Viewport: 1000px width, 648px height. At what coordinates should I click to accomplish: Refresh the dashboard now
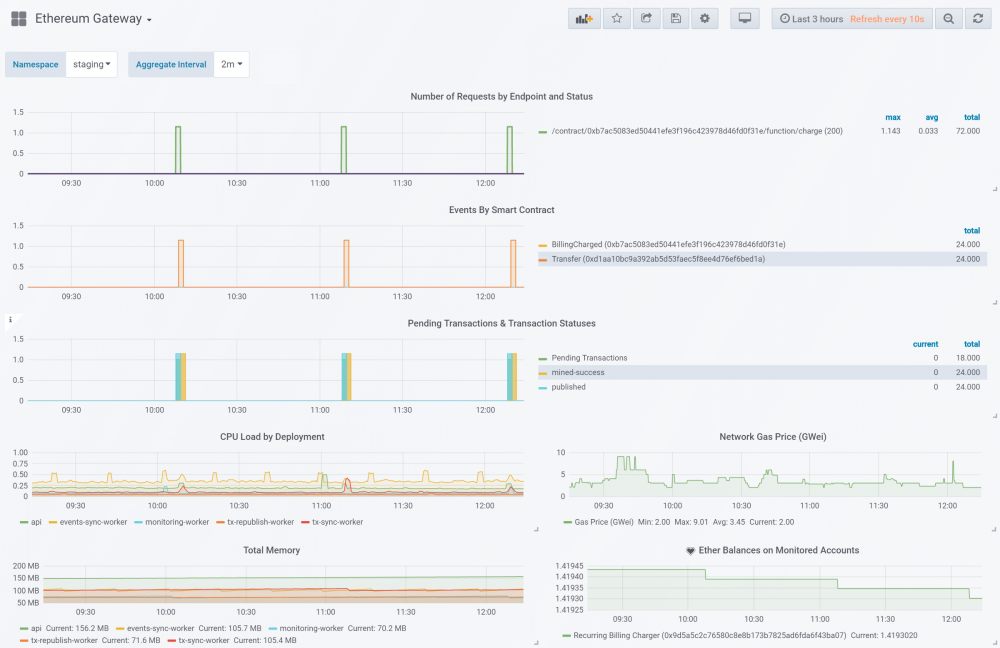tap(978, 18)
